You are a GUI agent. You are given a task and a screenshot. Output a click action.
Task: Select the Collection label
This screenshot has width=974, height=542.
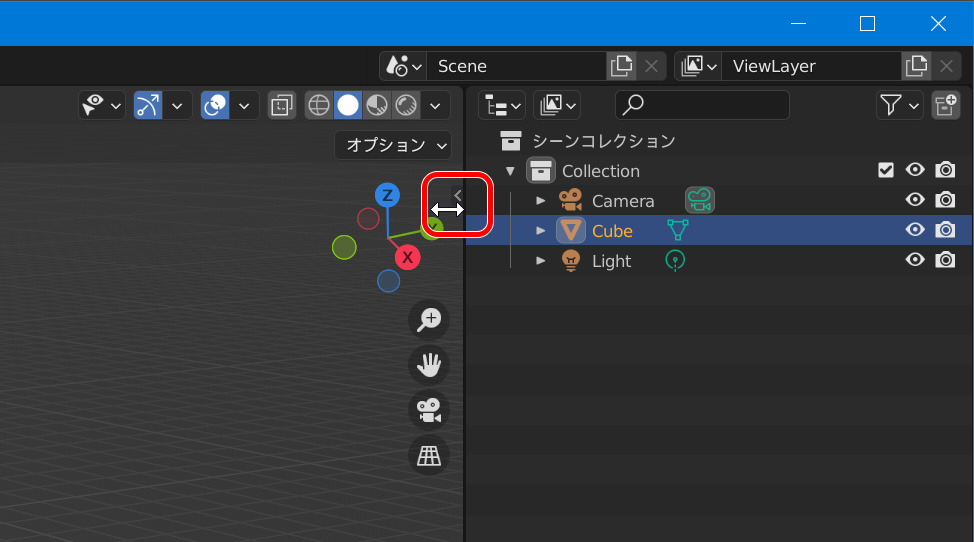tap(601, 171)
